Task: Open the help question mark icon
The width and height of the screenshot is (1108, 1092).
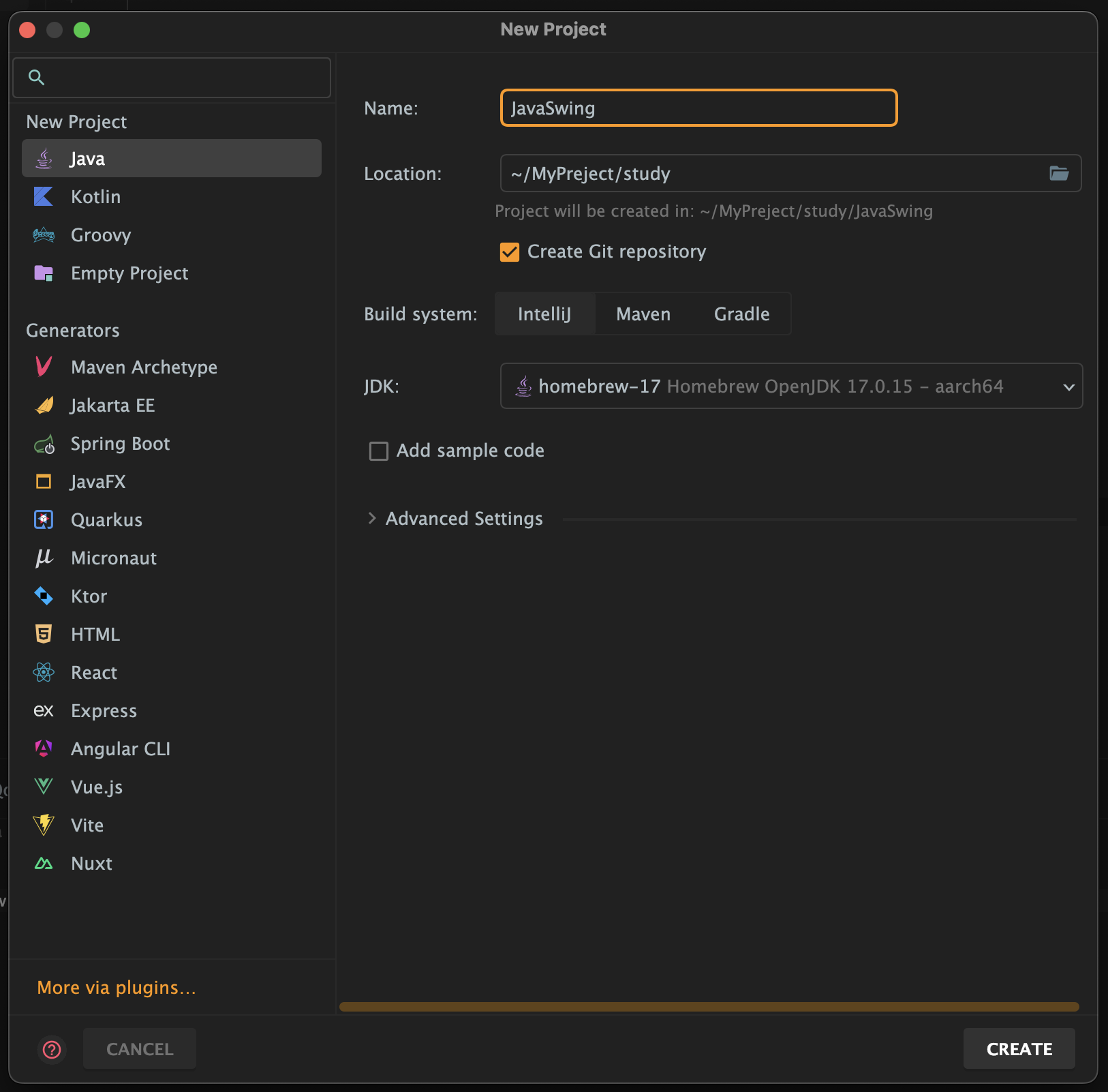Action: click(52, 1050)
